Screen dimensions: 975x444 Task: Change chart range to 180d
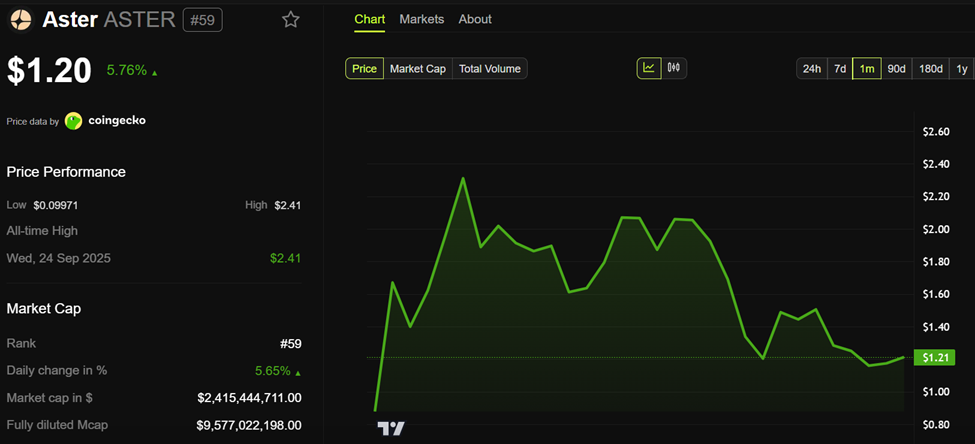(931, 68)
